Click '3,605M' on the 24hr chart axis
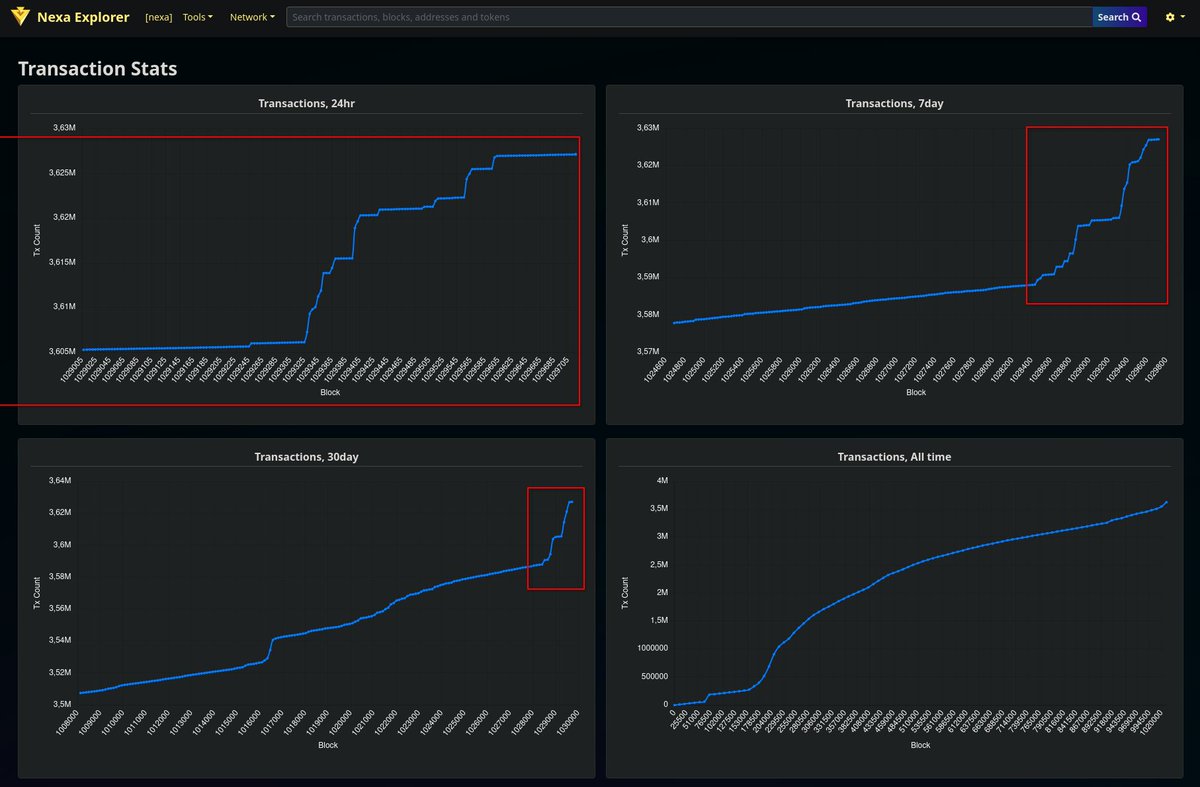 click(63, 351)
